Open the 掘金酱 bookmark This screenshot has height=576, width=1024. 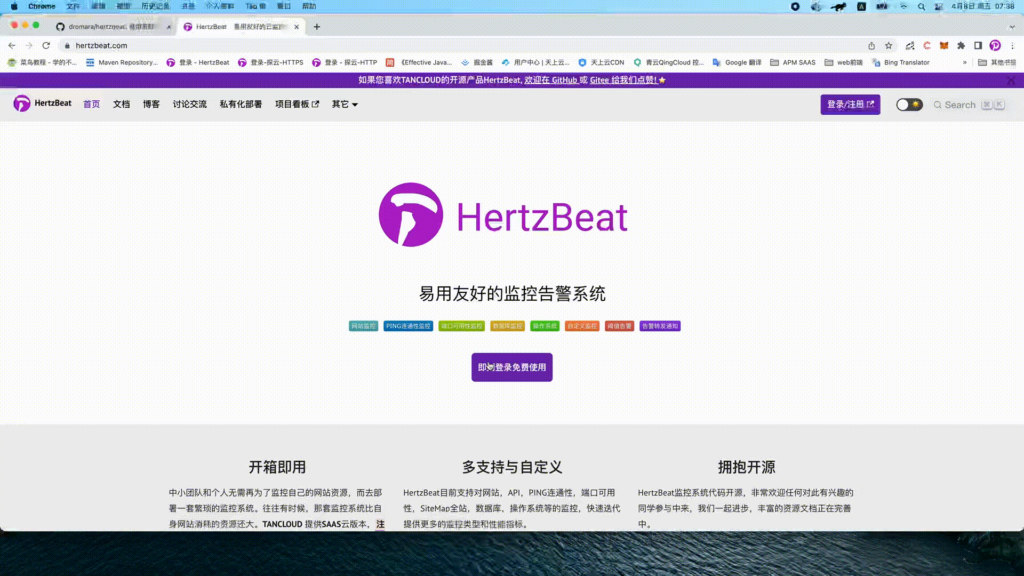pos(477,63)
